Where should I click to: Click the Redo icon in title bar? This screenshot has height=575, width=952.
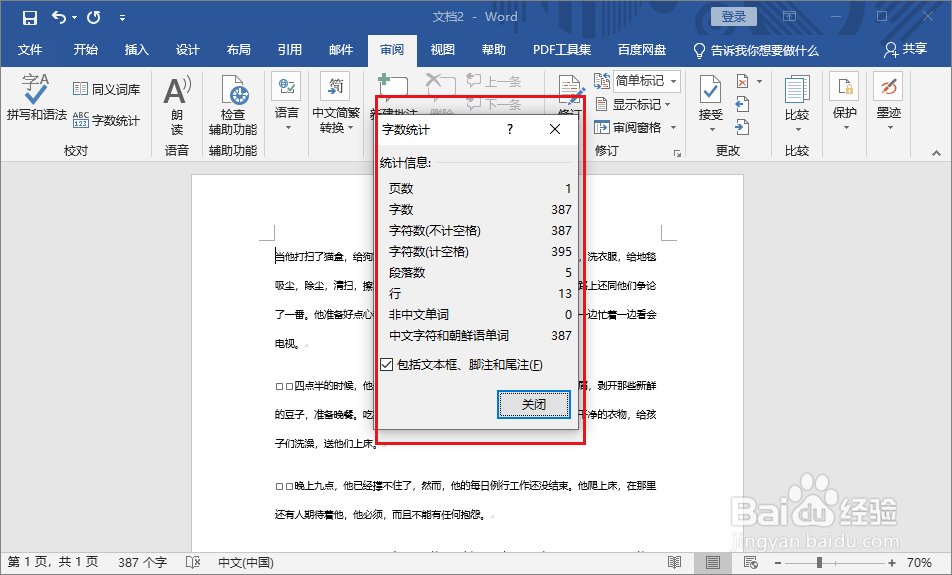click(x=94, y=18)
